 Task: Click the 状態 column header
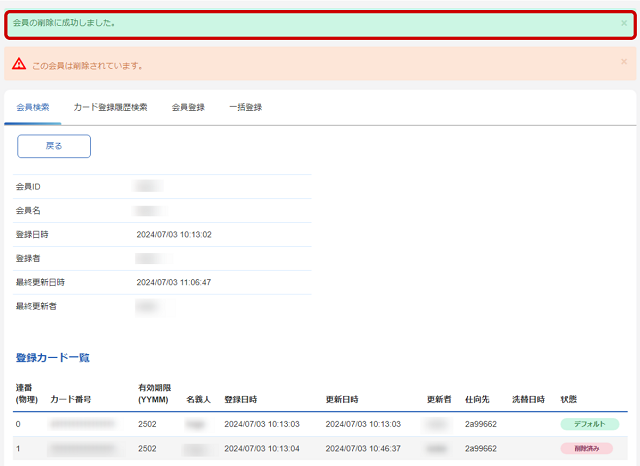pyautogui.click(x=568, y=399)
